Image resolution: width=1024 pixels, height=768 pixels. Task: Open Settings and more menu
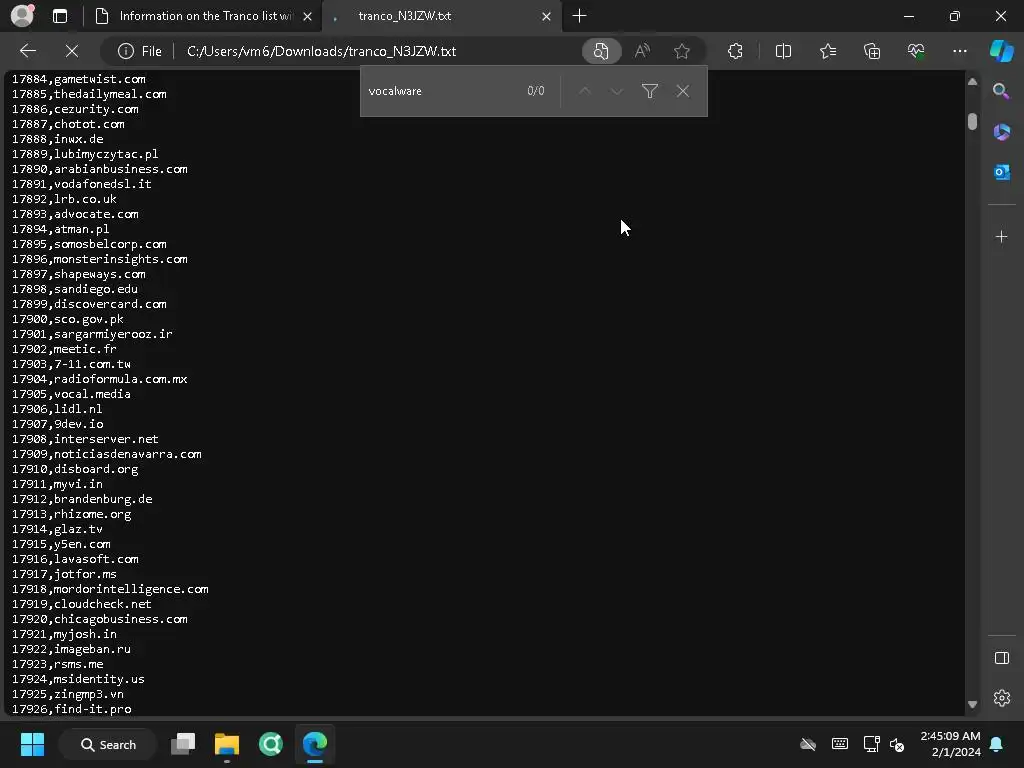(959, 51)
